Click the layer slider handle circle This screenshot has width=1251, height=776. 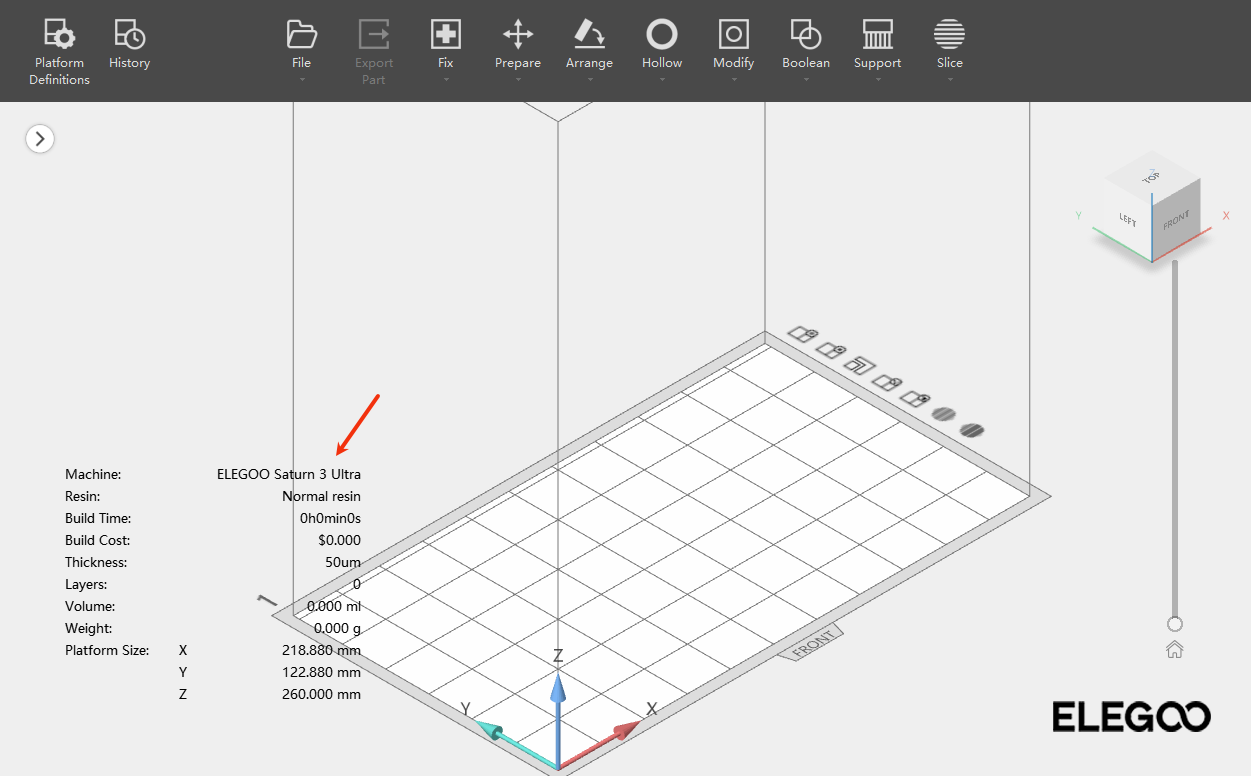[1175, 624]
